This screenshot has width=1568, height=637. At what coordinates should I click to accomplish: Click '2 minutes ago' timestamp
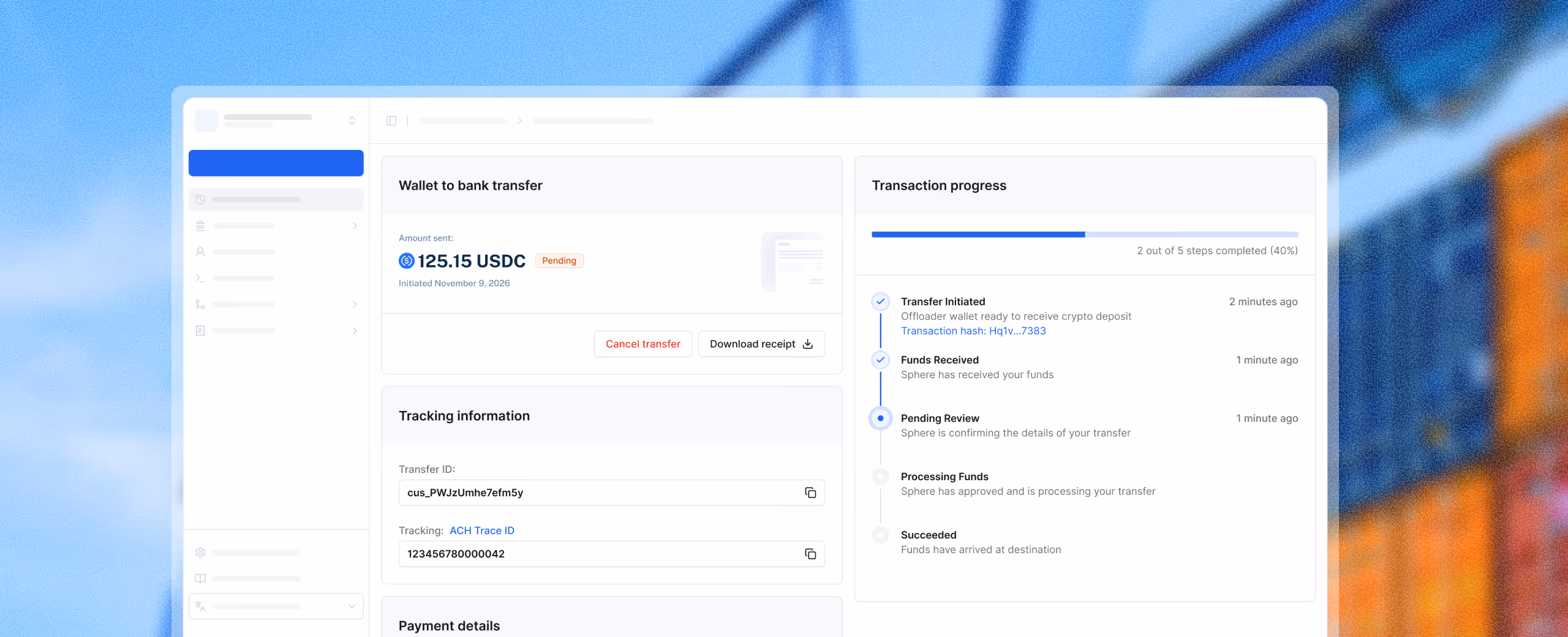point(1264,302)
